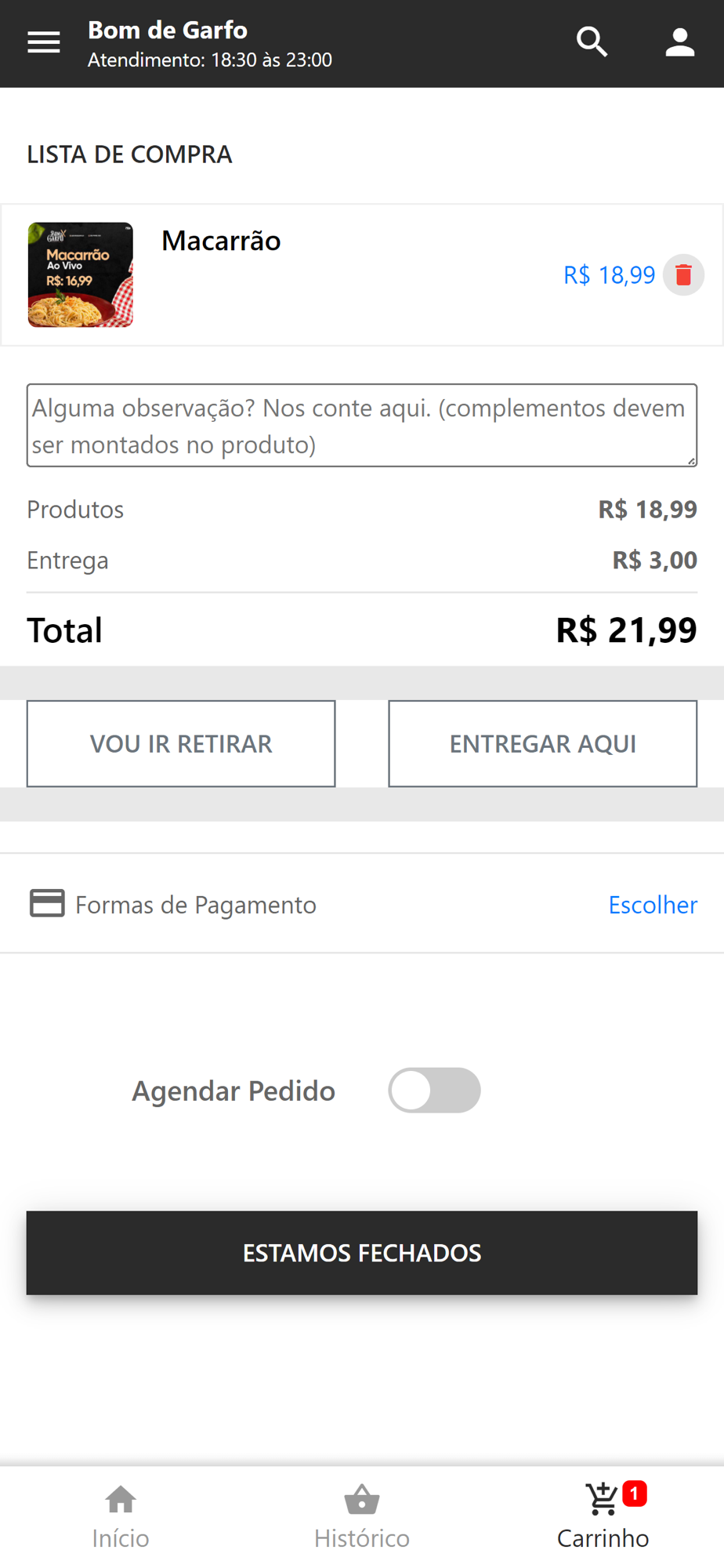Click the search magnifier icon
This screenshot has height=1568, width=724.
click(x=592, y=42)
